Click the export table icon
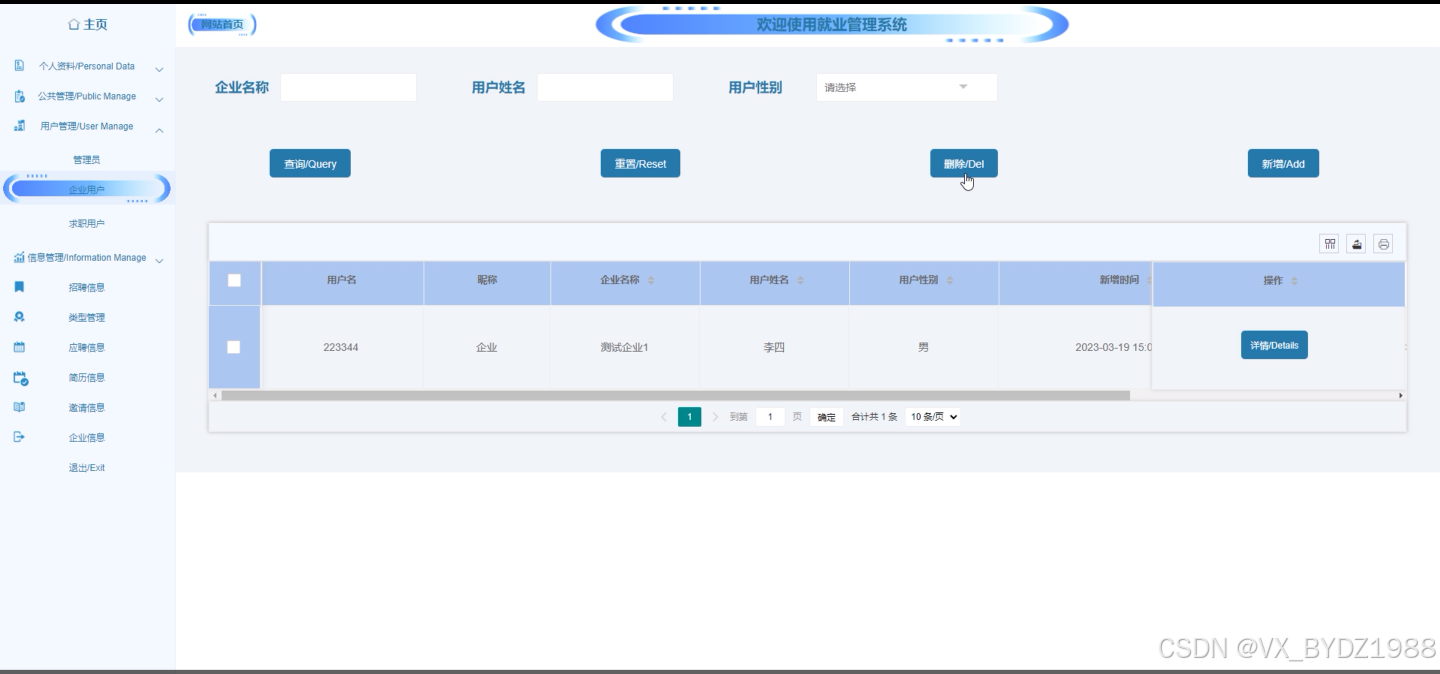Screen dimensions: 1440x674 [x=1356, y=244]
